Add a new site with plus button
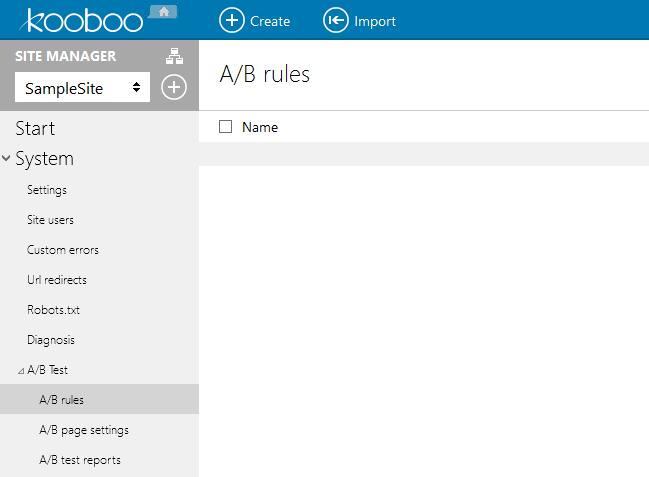Screen dimensions: 649x477 tap(174, 87)
